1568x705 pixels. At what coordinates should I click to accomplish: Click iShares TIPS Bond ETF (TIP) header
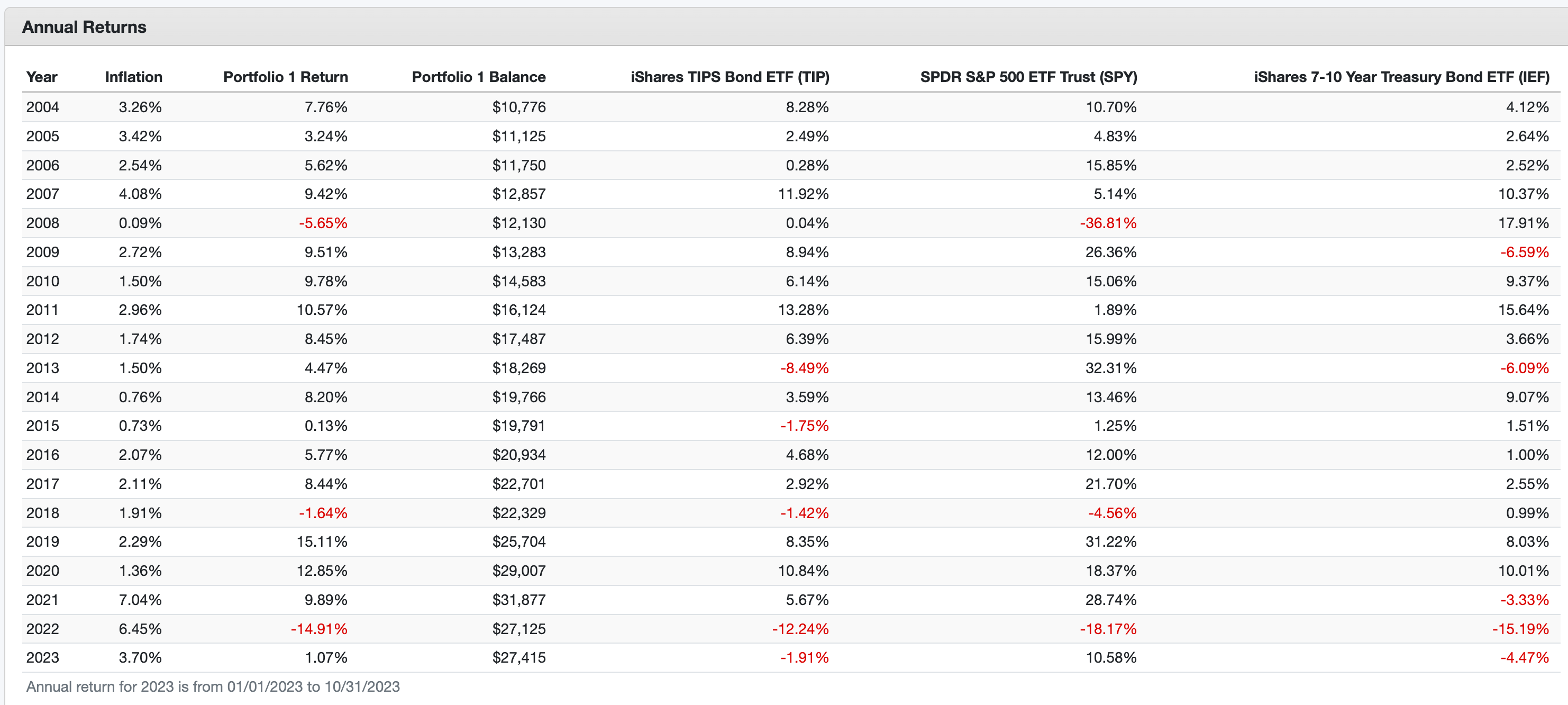coord(729,77)
